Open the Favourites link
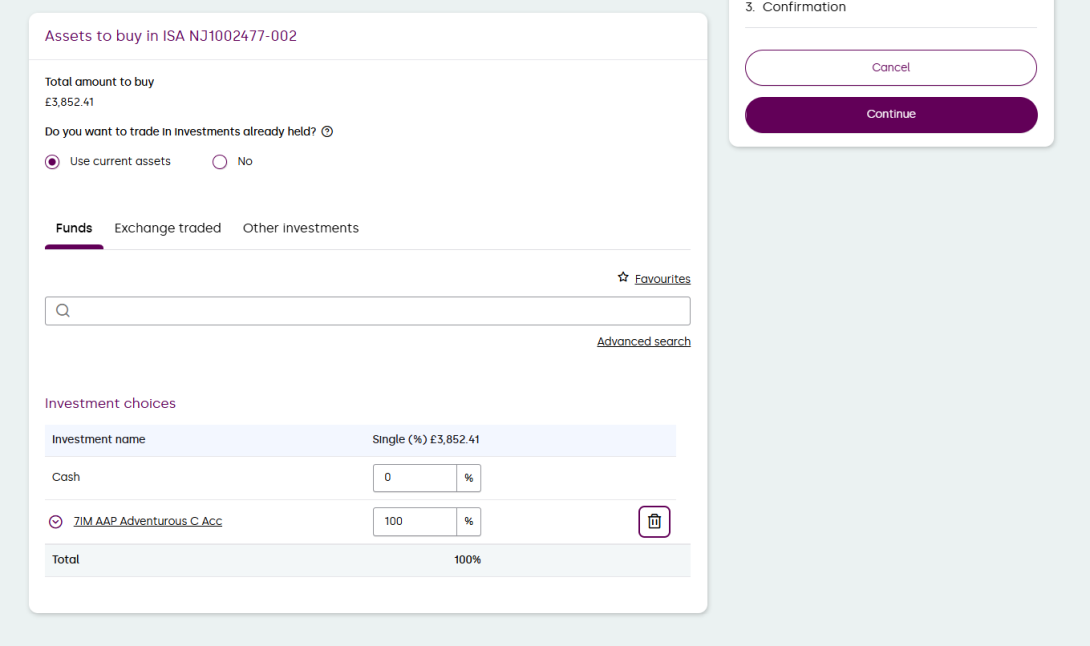Image resolution: width=1090 pixels, height=646 pixels. [x=662, y=279]
